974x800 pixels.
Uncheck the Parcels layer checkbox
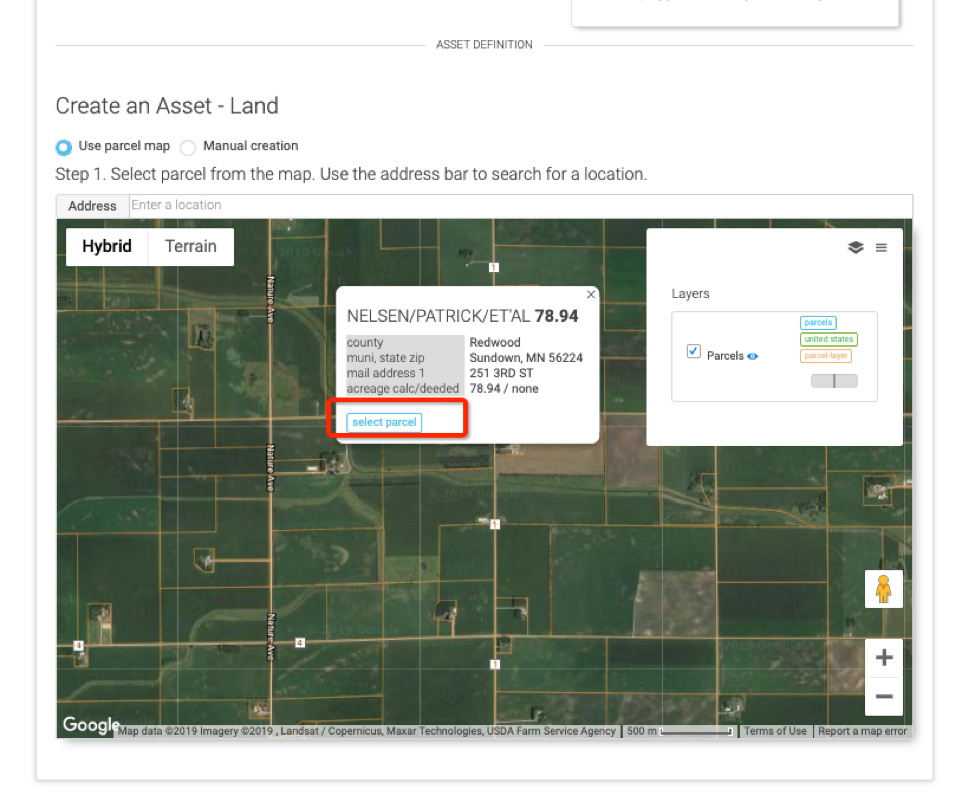694,352
